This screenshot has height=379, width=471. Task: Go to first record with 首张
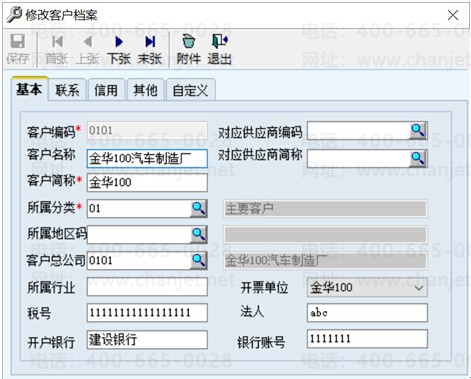tap(57, 49)
